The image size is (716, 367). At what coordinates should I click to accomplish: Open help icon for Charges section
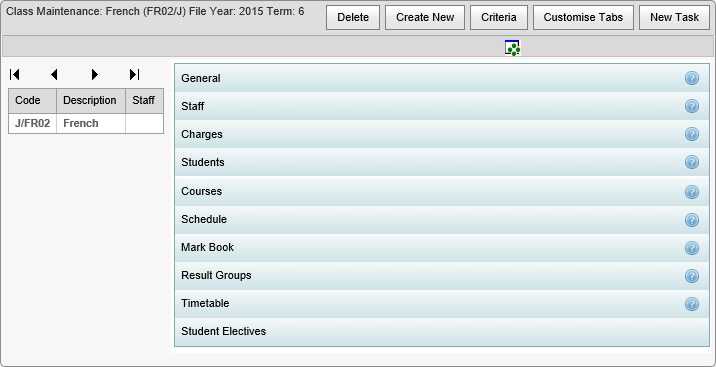click(692, 134)
